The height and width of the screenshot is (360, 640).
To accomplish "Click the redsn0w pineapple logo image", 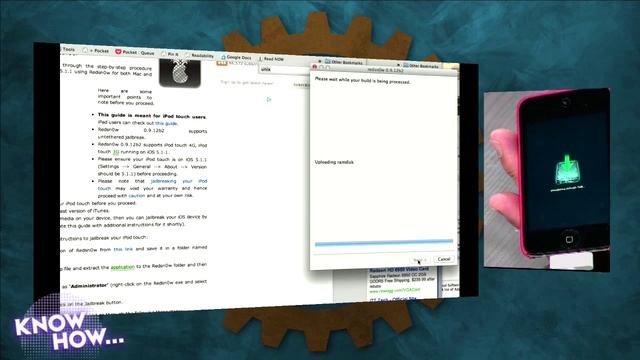I will (180, 73).
